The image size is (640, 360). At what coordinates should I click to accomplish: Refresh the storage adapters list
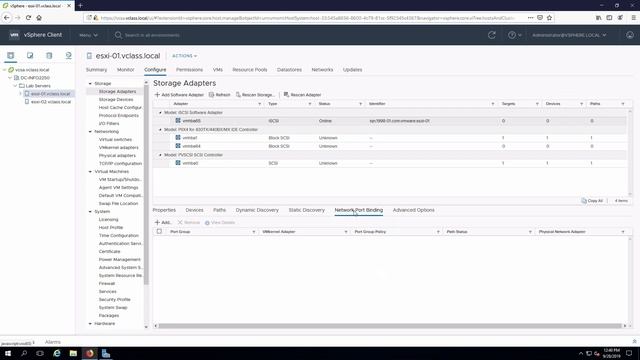[x=220, y=95]
